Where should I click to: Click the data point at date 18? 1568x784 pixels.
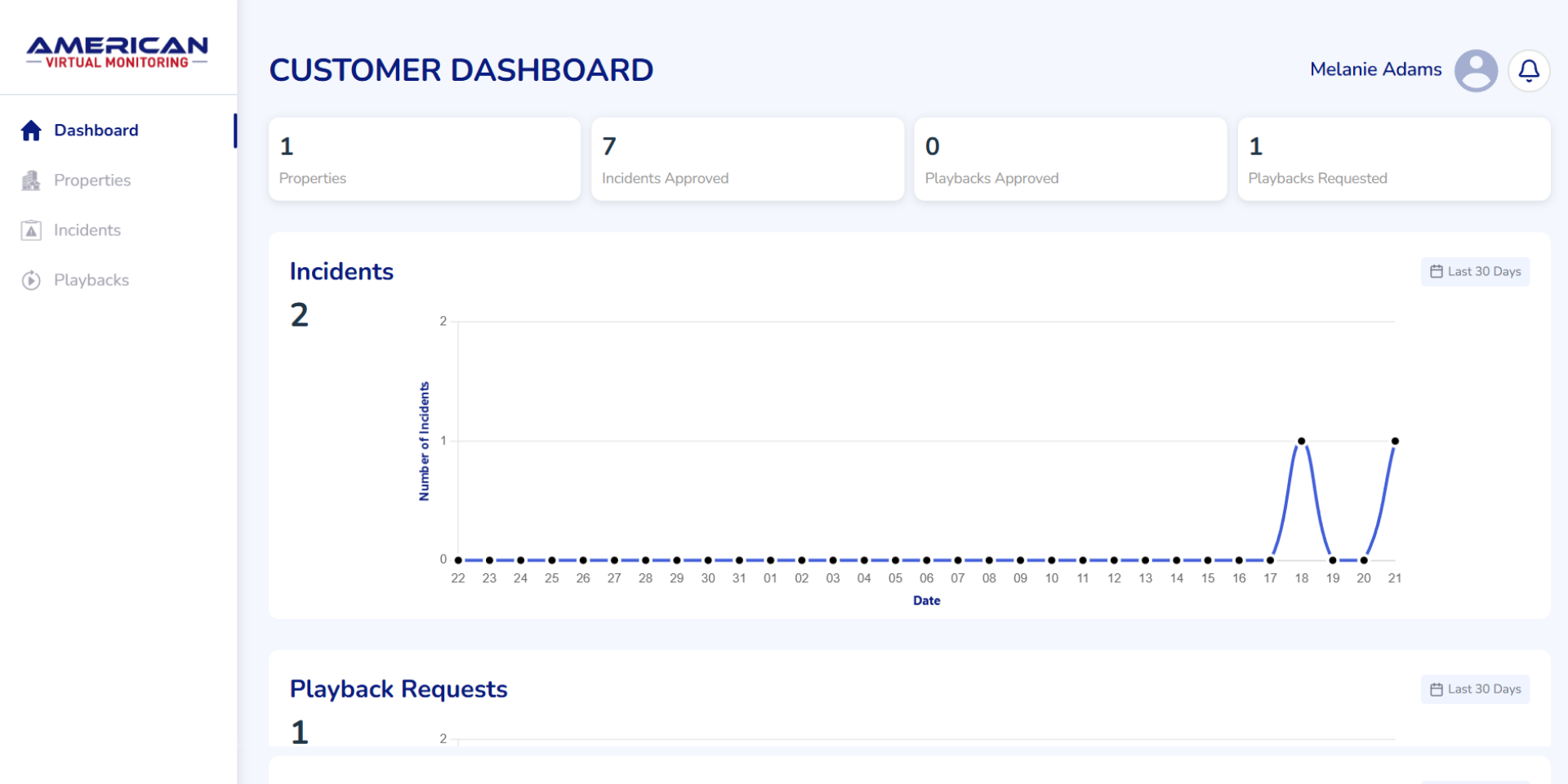pos(1301,441)
